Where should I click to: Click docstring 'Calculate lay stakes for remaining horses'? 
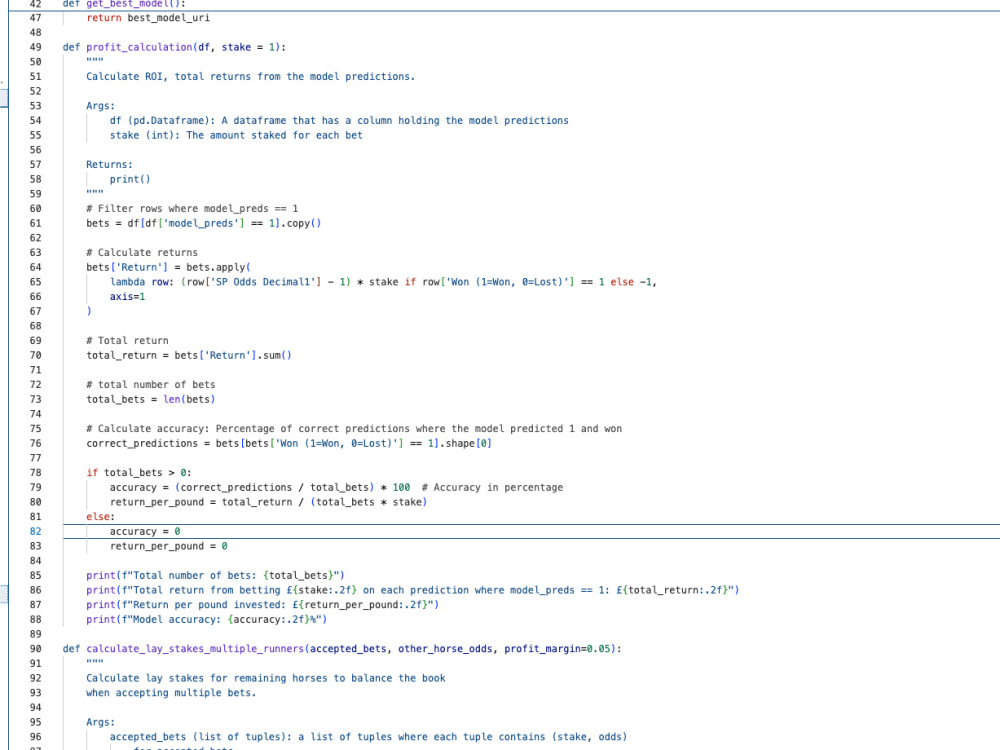coord(266,678)
